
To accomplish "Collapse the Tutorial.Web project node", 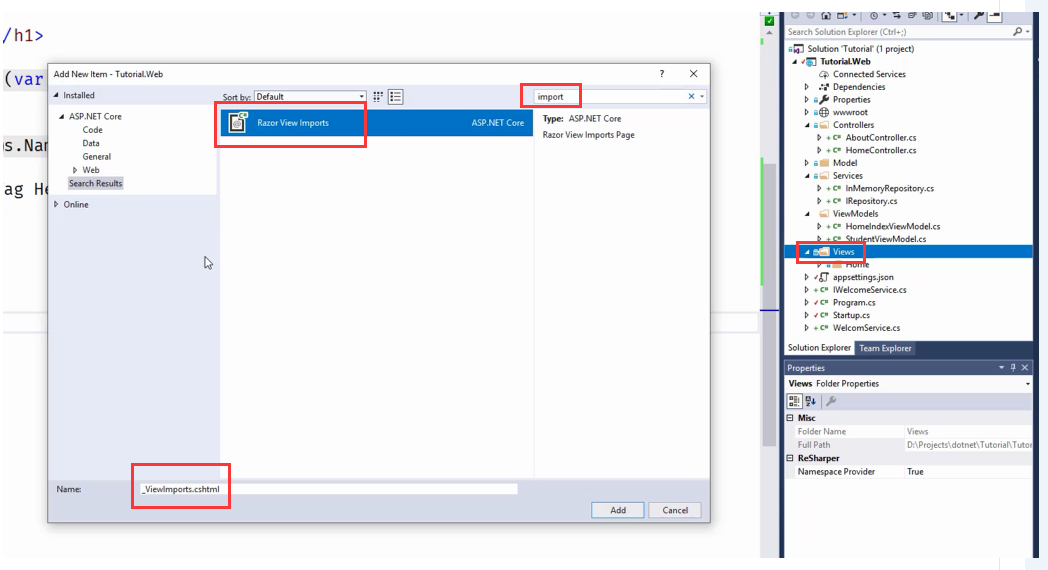I will click(x=795, y=61).
